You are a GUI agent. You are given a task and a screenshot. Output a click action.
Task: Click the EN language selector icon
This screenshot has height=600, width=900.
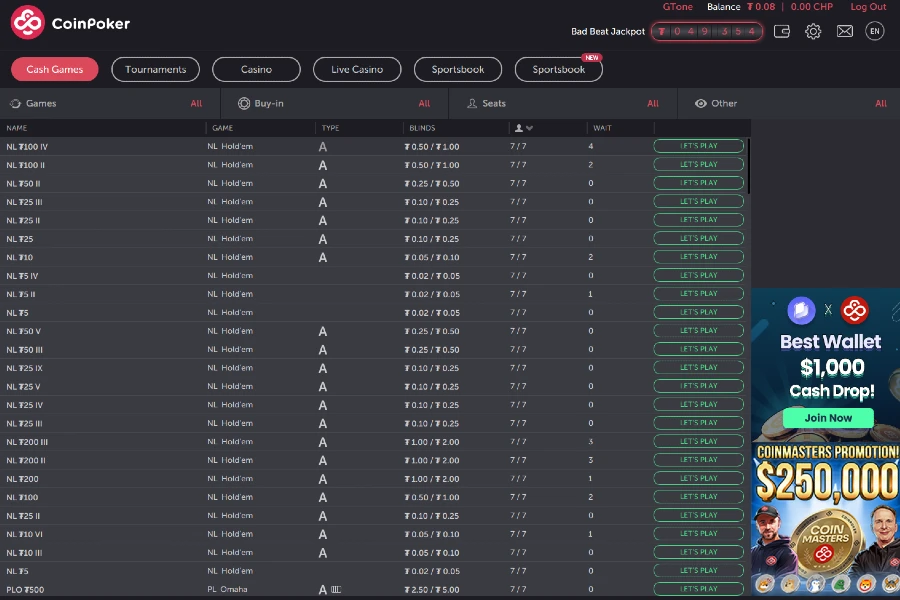875,31
